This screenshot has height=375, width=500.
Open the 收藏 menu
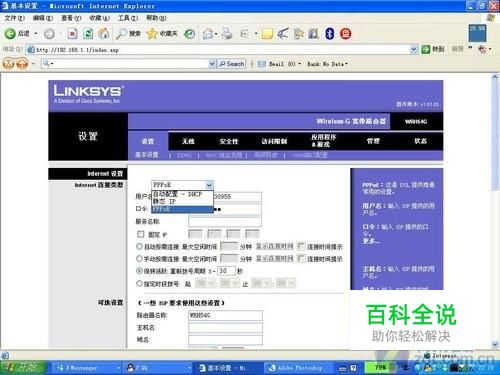[x=99, y=18]
